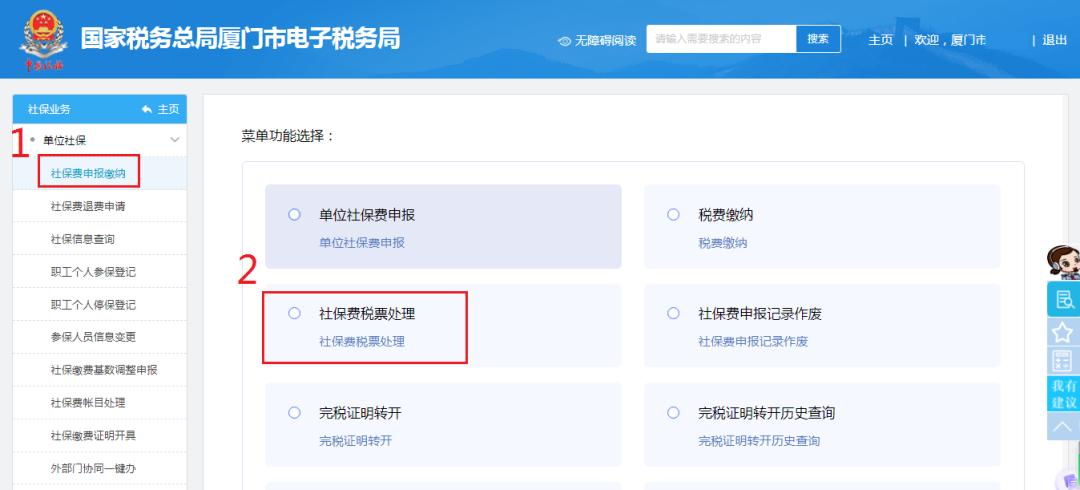Select the 社保费税票处理 radio button
This screenshot has width=1080, height=490.
click(x=294, y=313)
